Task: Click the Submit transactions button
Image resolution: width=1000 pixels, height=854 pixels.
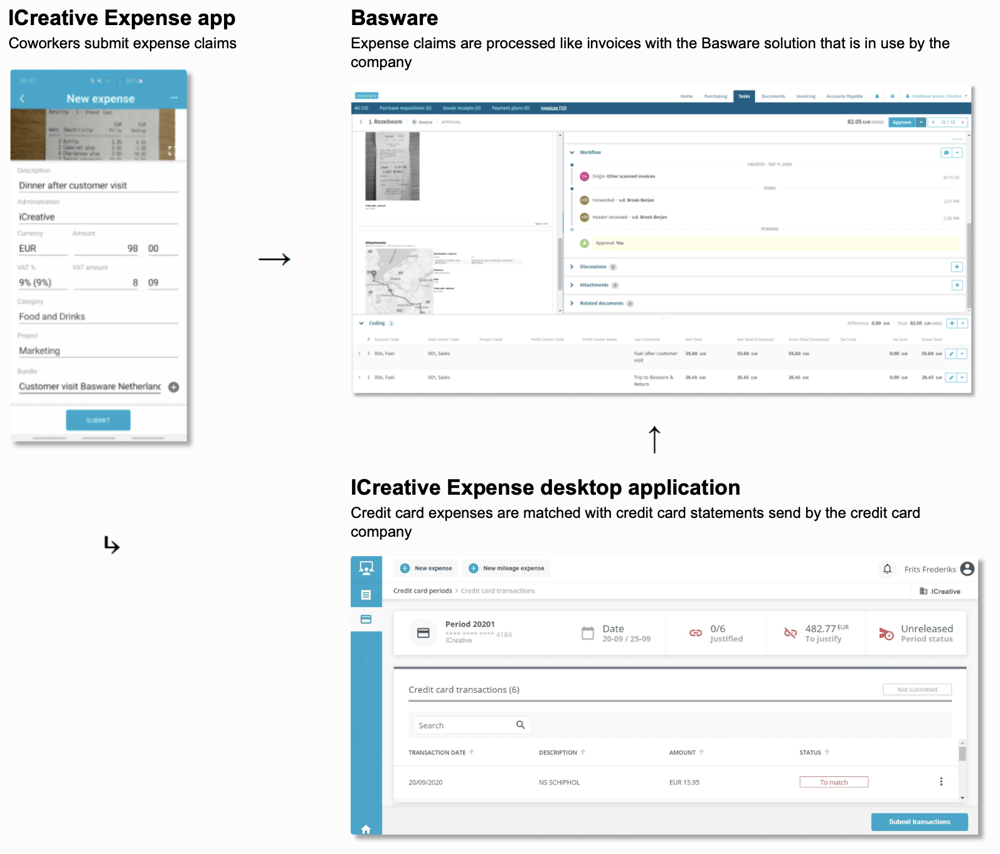Action: tap(919, 821)
